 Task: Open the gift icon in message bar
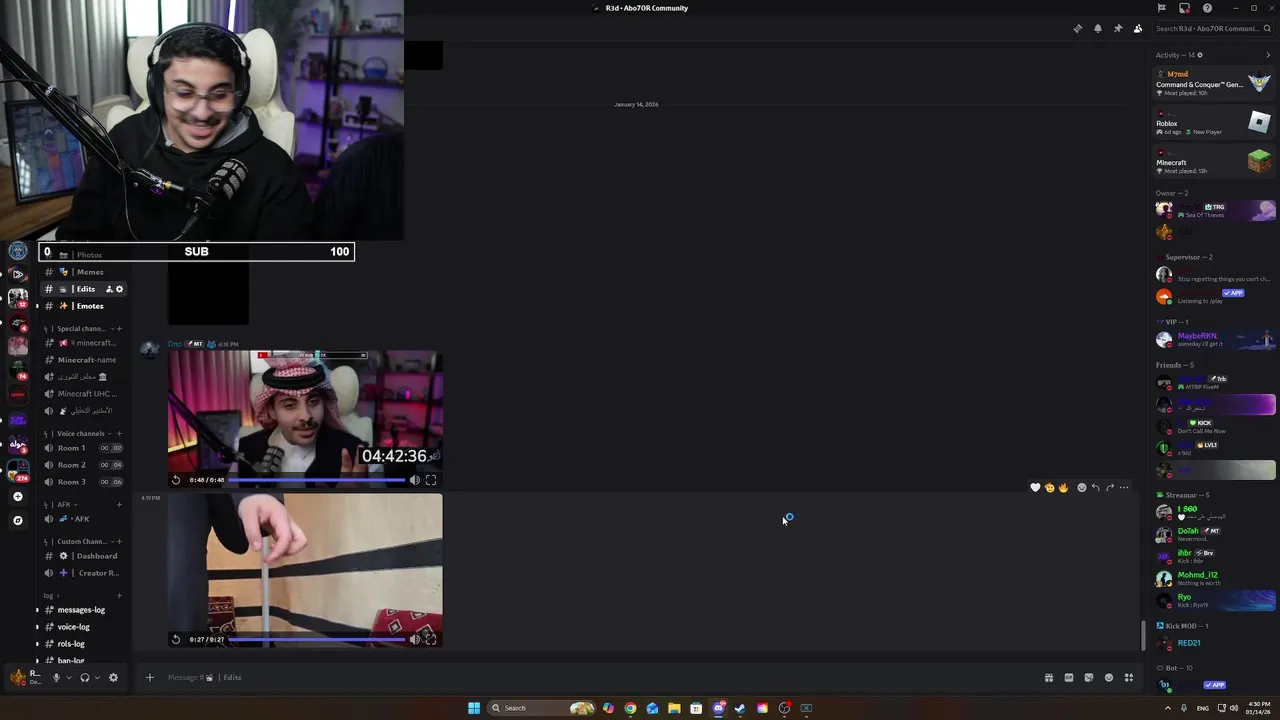pos(1048,677)
